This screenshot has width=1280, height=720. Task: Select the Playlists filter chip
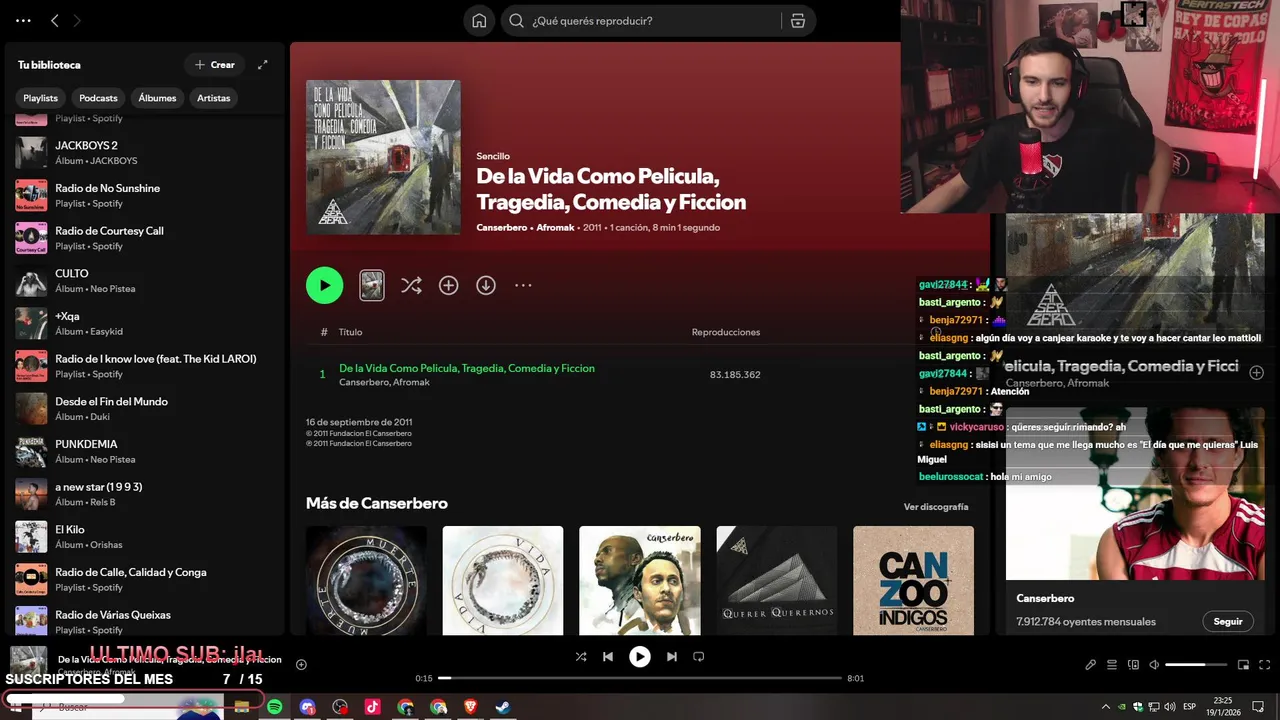pos(41,98)
